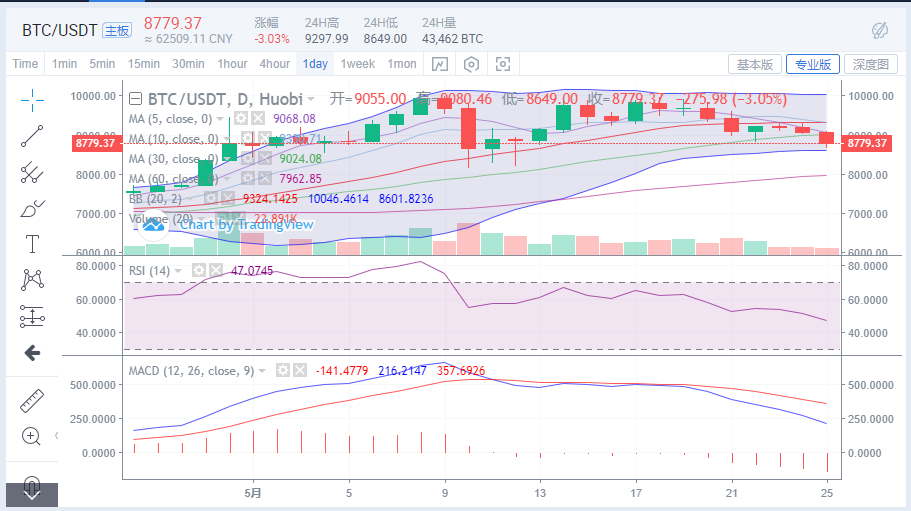
Task: Select the 1day interval
Action: point(315,64)
